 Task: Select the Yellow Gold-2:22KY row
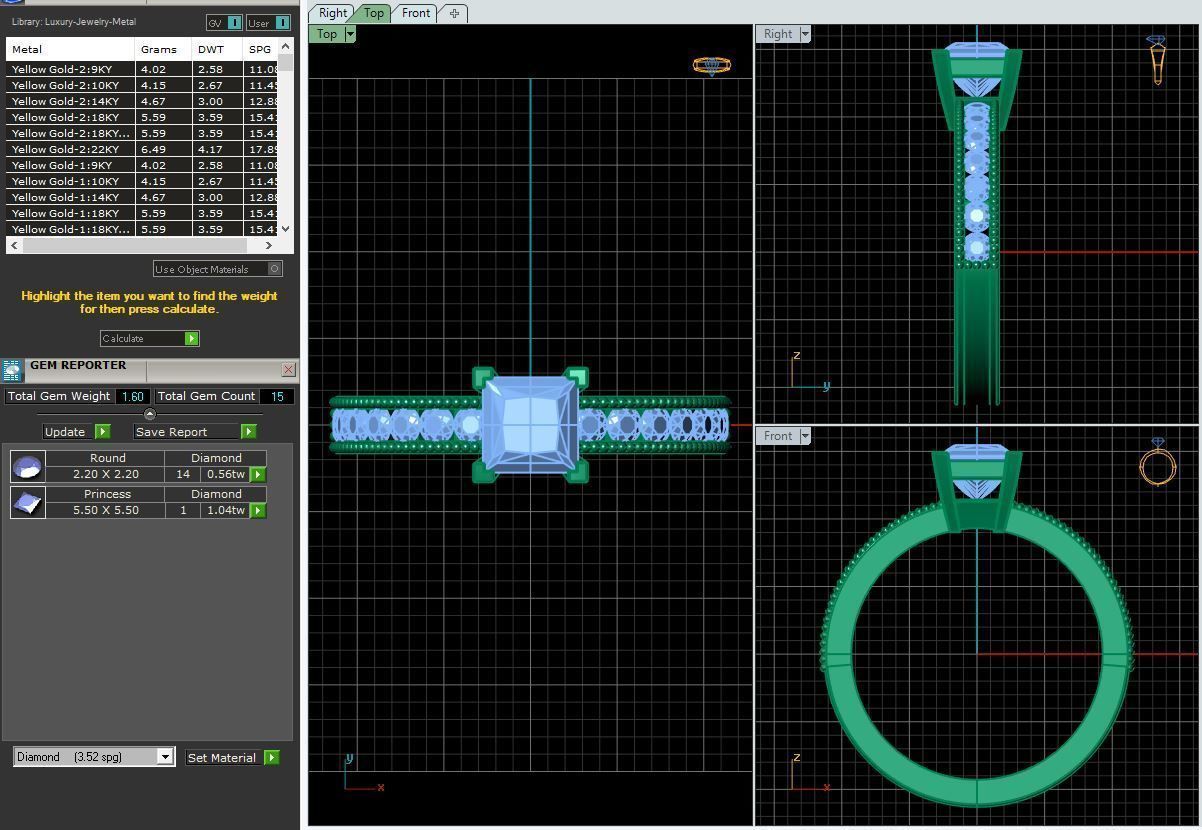pyautogui.click(x=142, y=149)
